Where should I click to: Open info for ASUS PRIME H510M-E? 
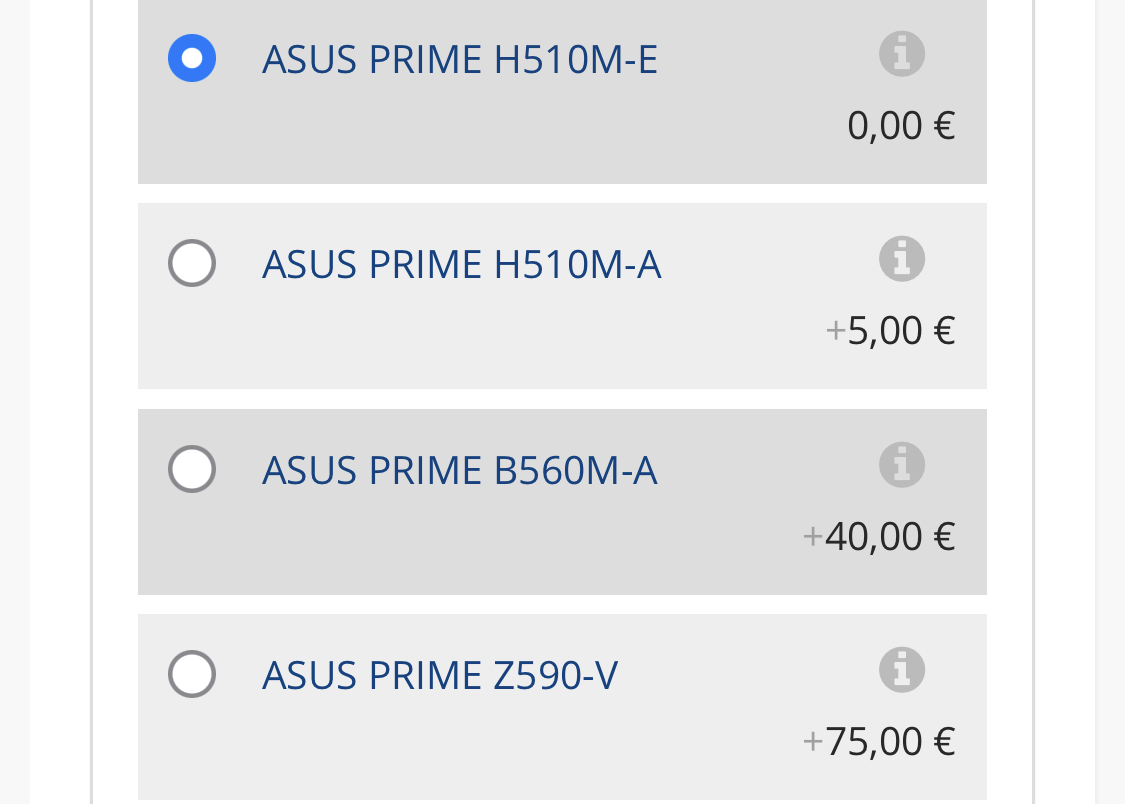[901, 54]
